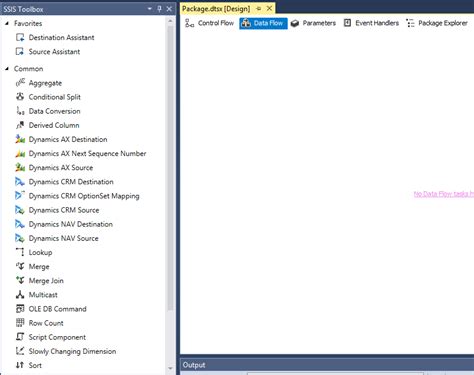This screenshot has width=474, height=375.
Task: Select the Multicast icon
Action: click(x=20, y=295)
